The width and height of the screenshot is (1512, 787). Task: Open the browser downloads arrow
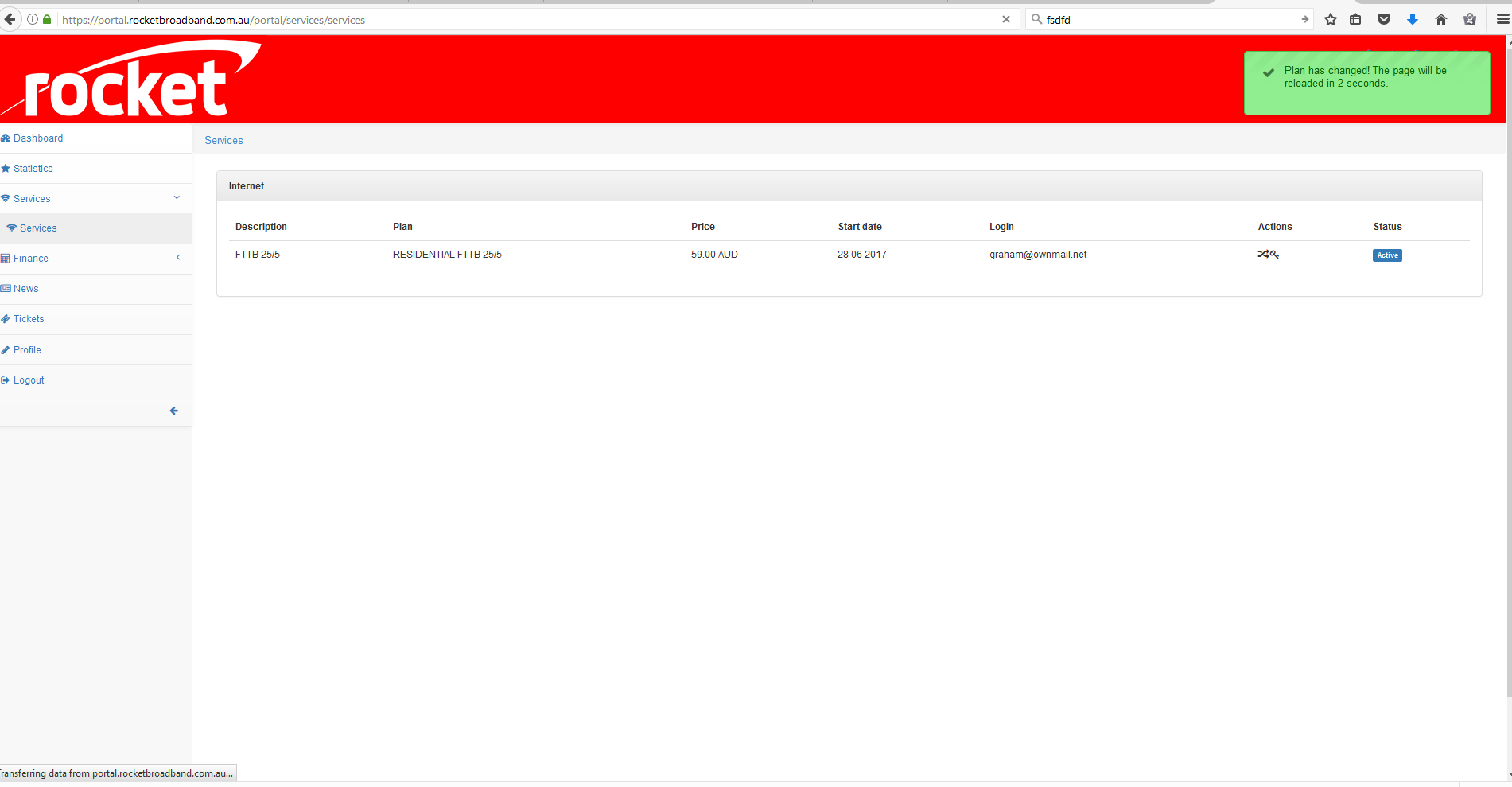pos(1413,20)
